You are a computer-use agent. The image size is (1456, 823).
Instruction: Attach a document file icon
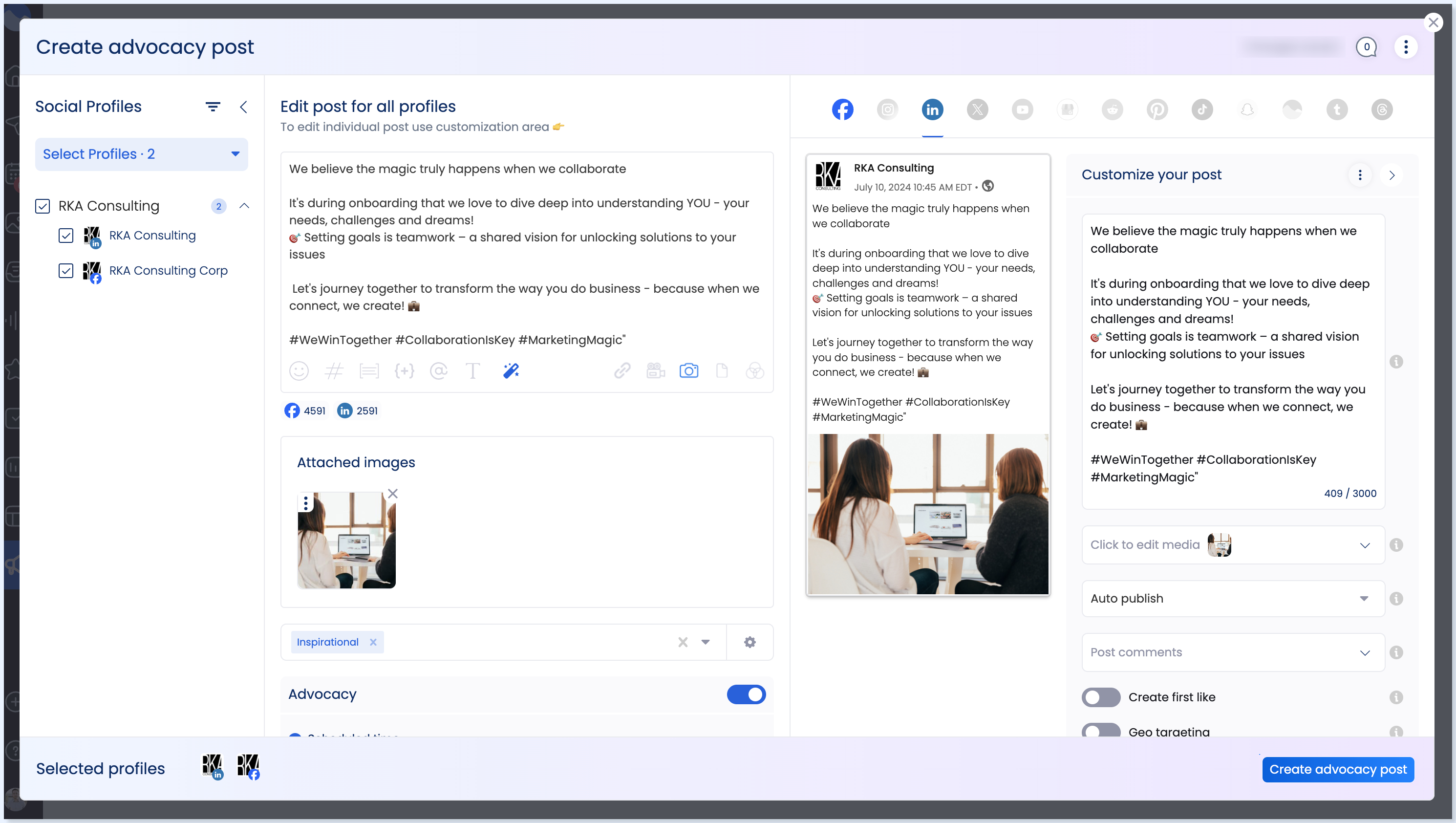pos(722,371)
